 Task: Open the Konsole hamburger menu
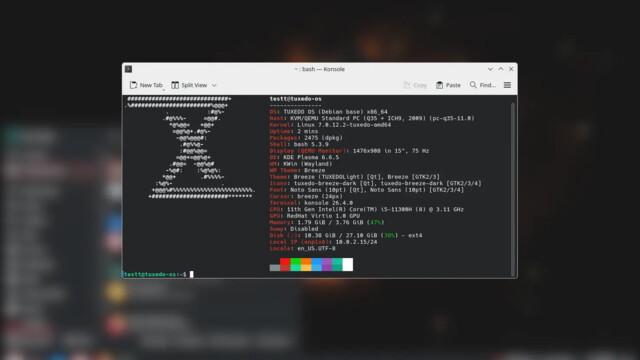click(507, 85)
